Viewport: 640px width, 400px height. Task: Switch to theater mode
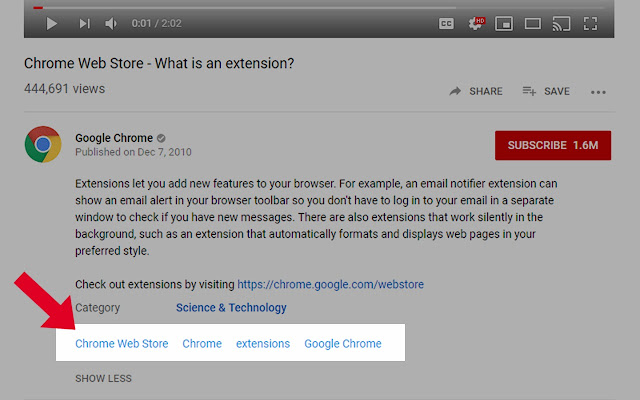point(533,24)
